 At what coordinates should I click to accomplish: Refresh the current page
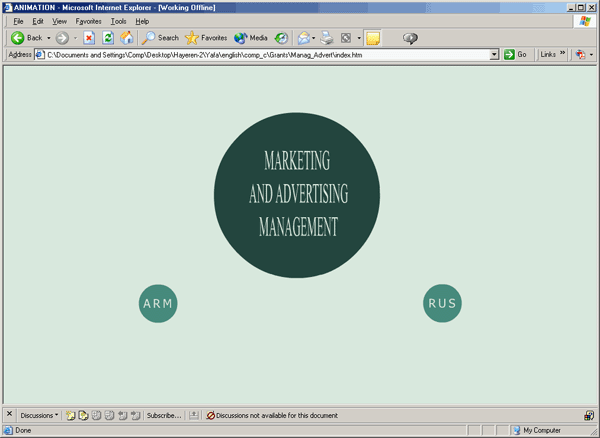(x=108, y=38)
